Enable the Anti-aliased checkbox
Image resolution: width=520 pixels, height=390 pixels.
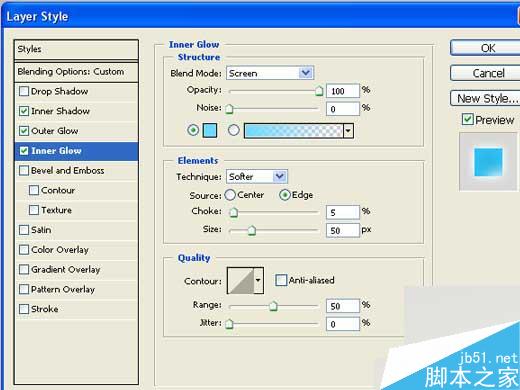tap(281, 280)
